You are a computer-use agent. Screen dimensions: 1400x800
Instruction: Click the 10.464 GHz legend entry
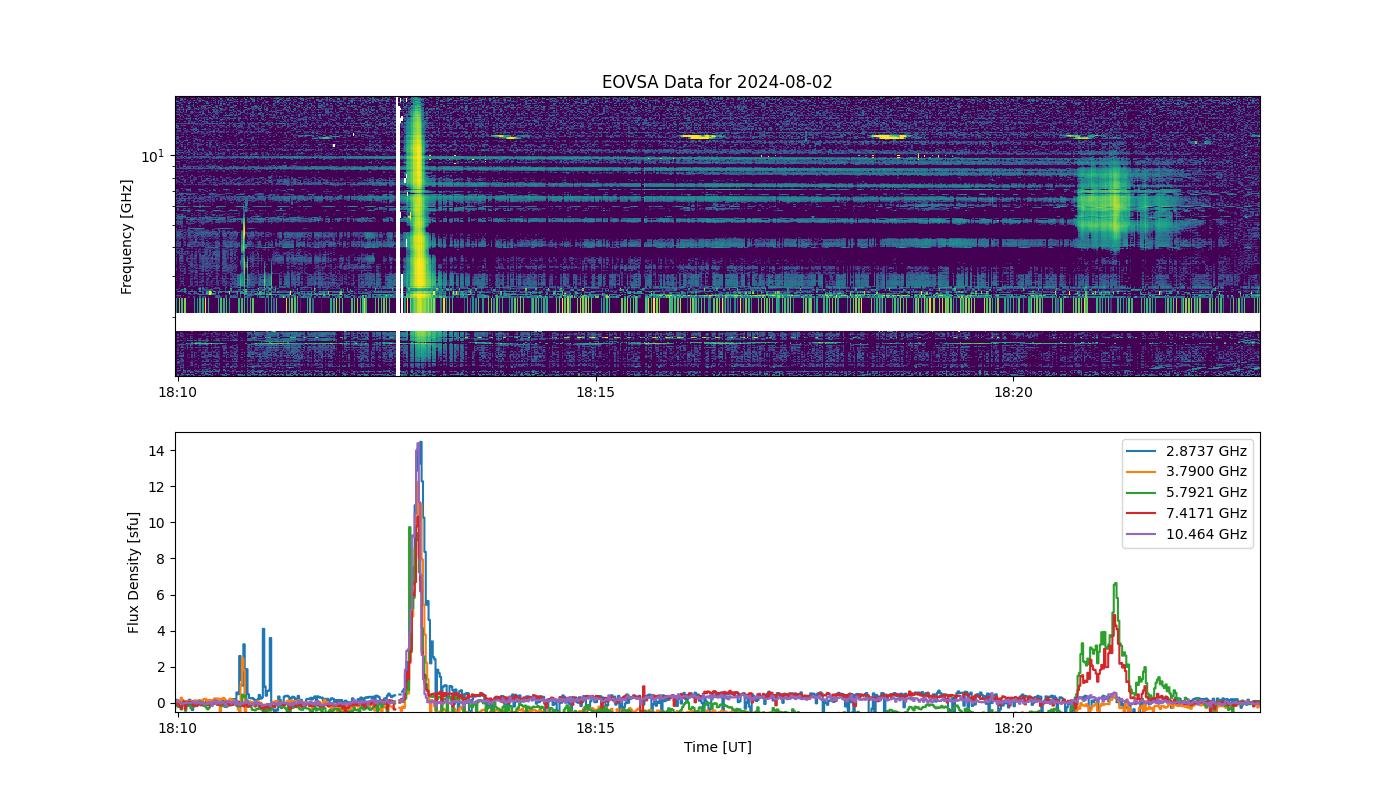1189,535
